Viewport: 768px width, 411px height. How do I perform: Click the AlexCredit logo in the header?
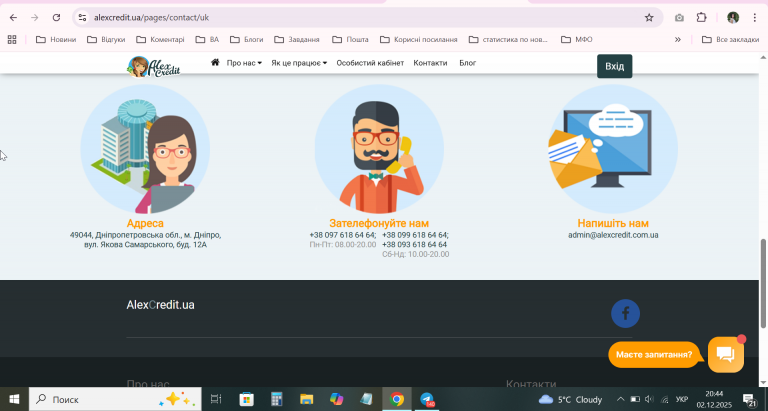(x=154, y=67)
